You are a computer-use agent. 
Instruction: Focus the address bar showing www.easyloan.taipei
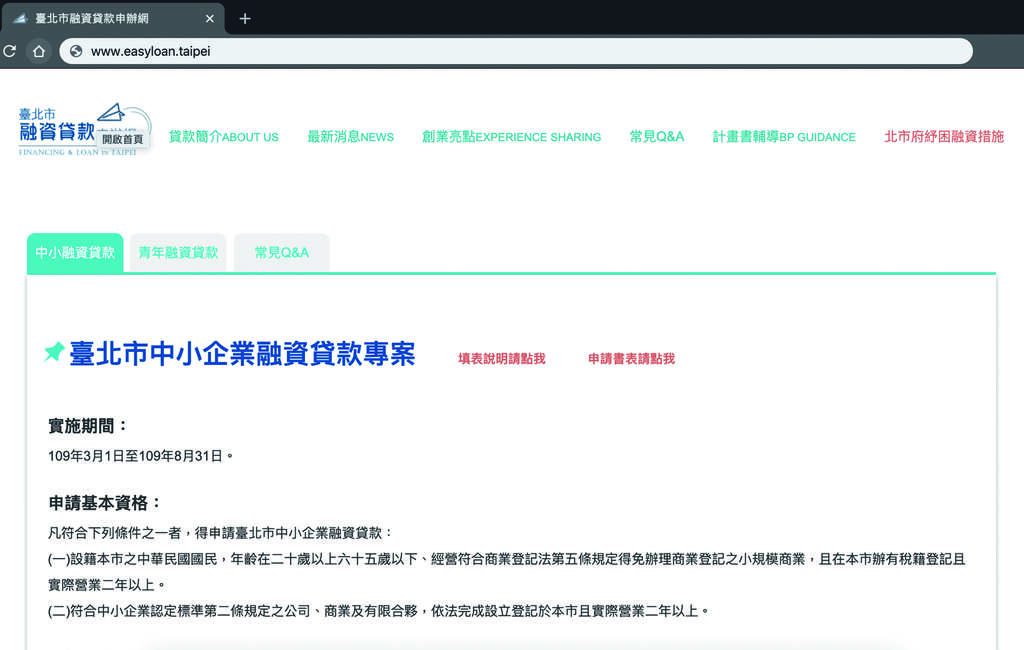tap(516, 51)
